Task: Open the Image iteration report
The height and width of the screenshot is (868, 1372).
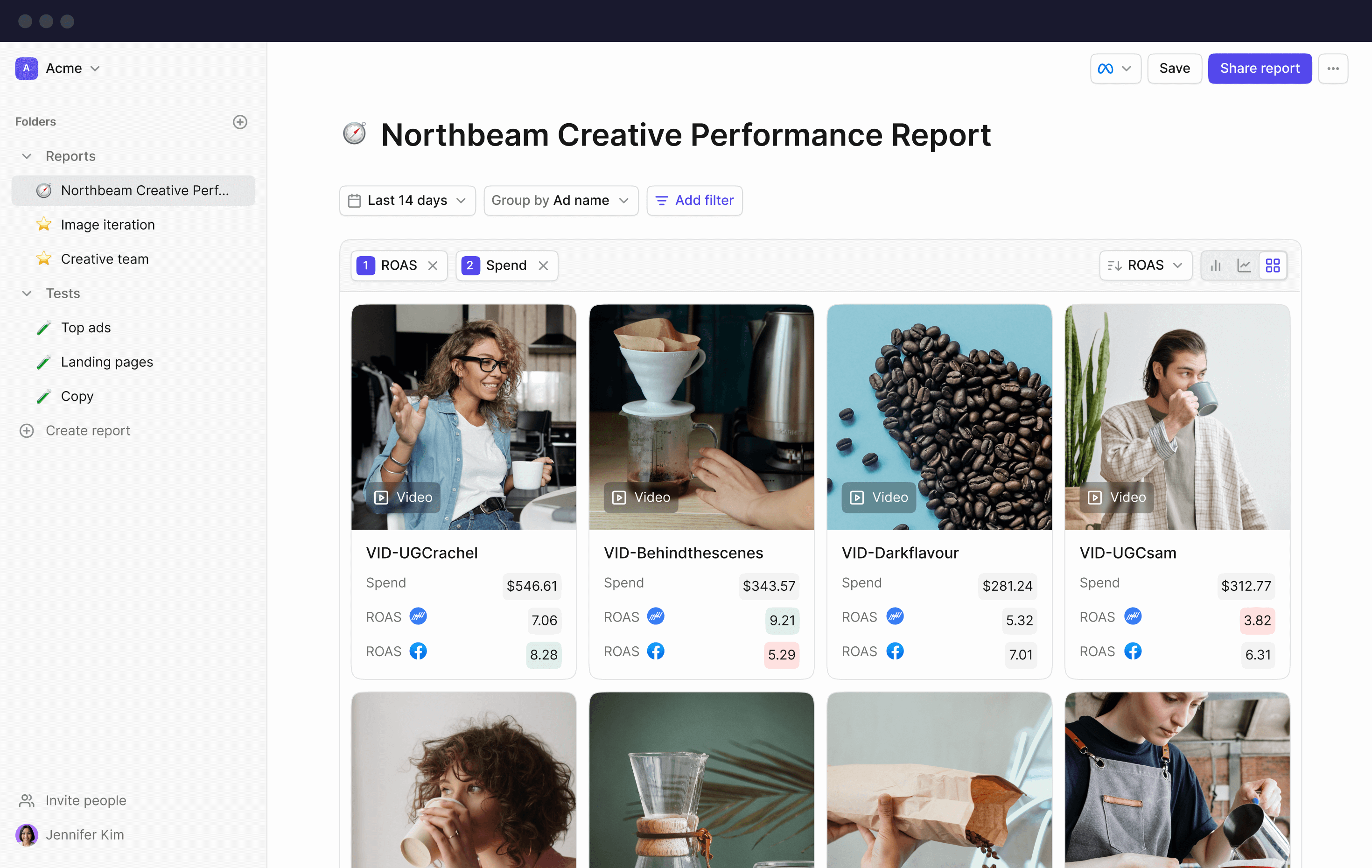Action: coord(108,224)
